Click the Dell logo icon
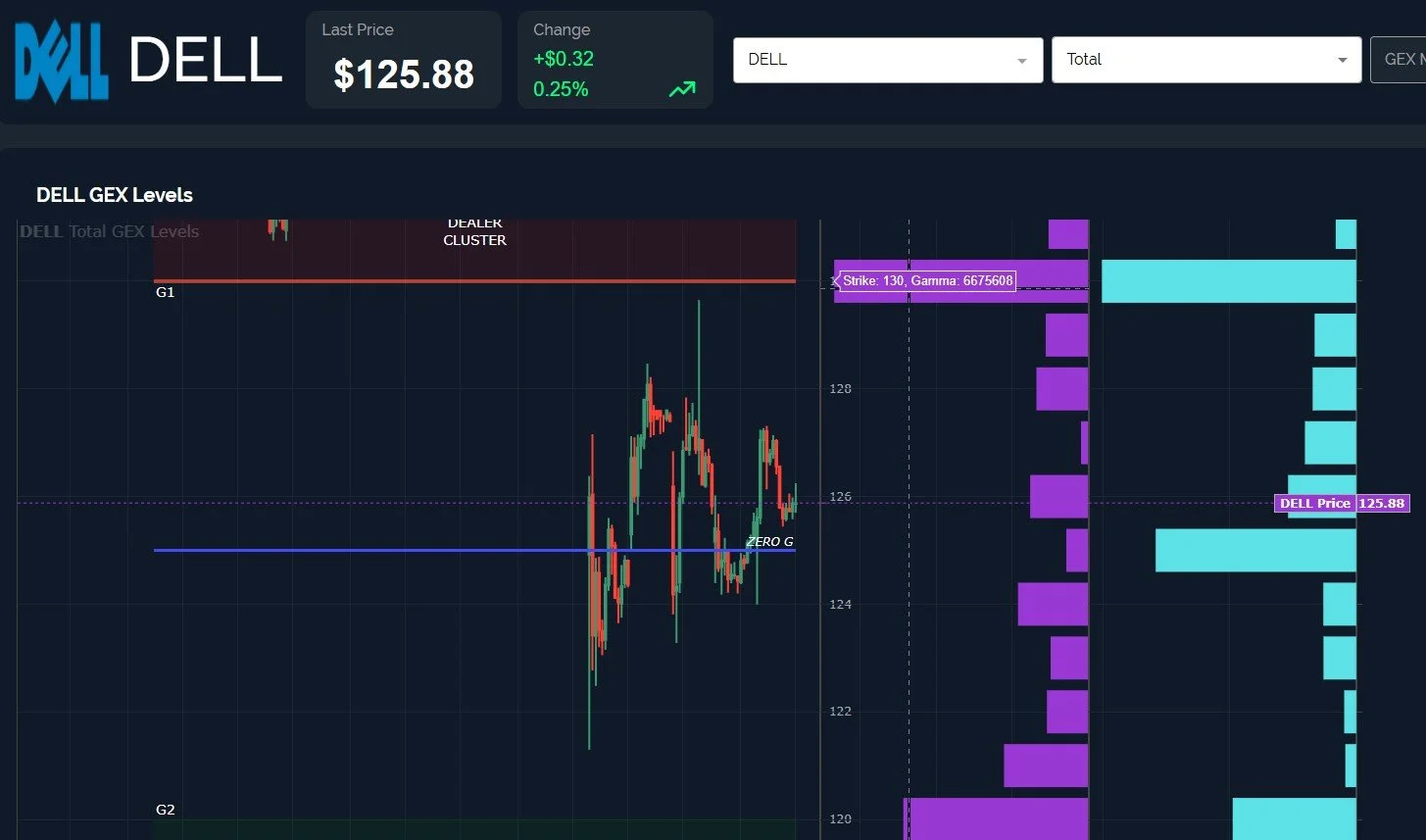 (61, 61)
